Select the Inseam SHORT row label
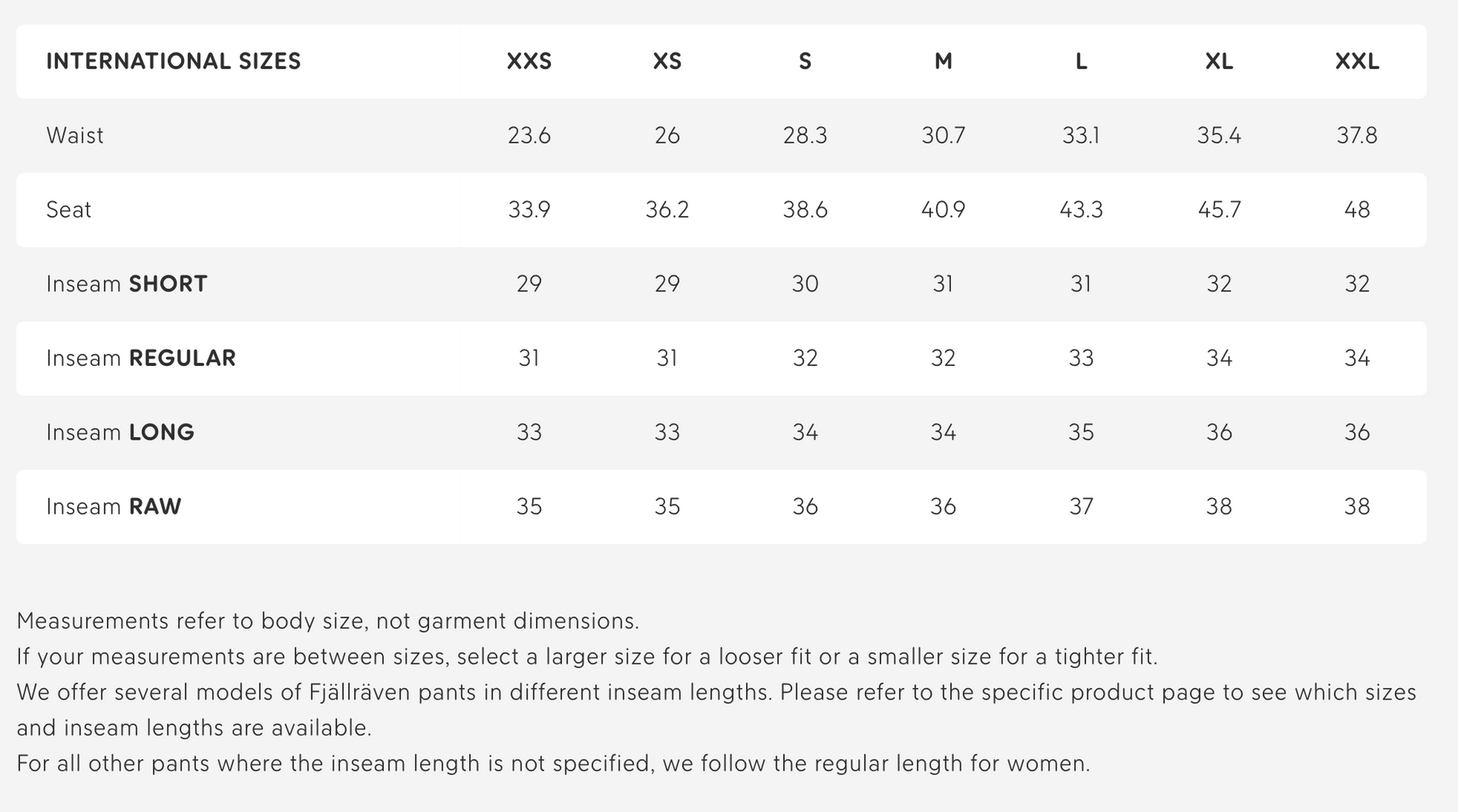The width and height of the screenshot is (1458, 812). (126, 284)
